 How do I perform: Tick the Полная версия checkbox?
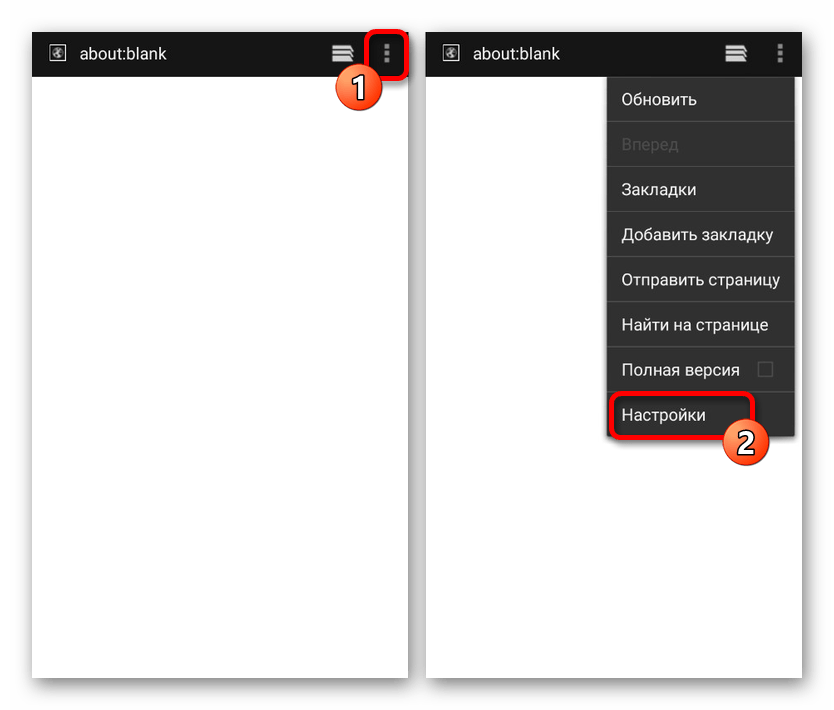pyautogui.click(x=765, y=369)
